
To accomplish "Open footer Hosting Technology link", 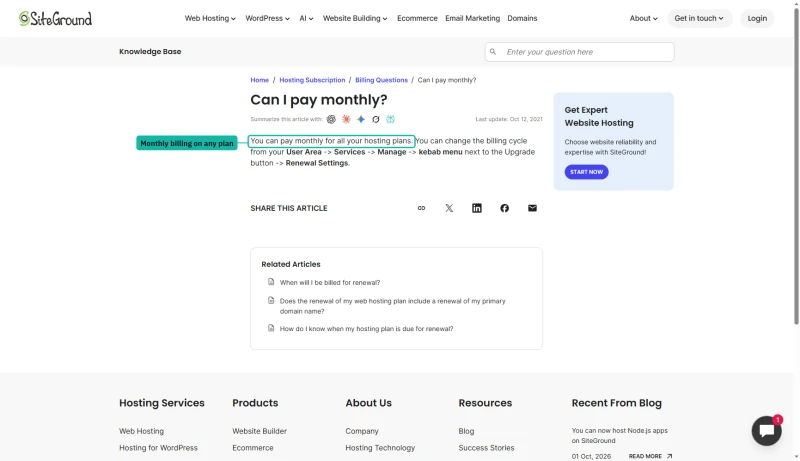I will [380, 448].
